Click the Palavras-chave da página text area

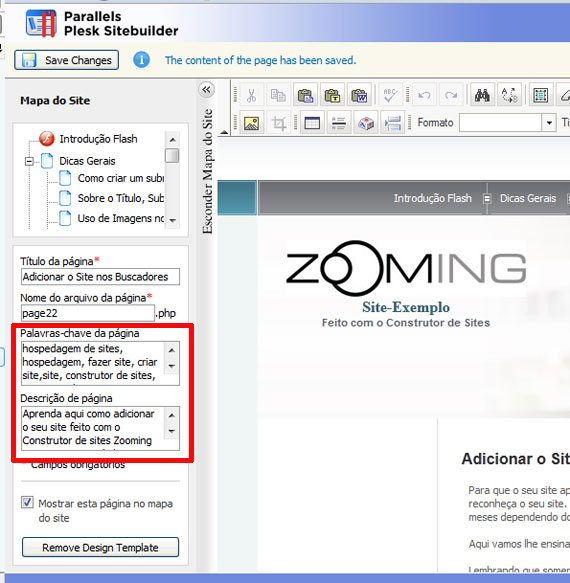pyautogui.click(x=93, y=363)
